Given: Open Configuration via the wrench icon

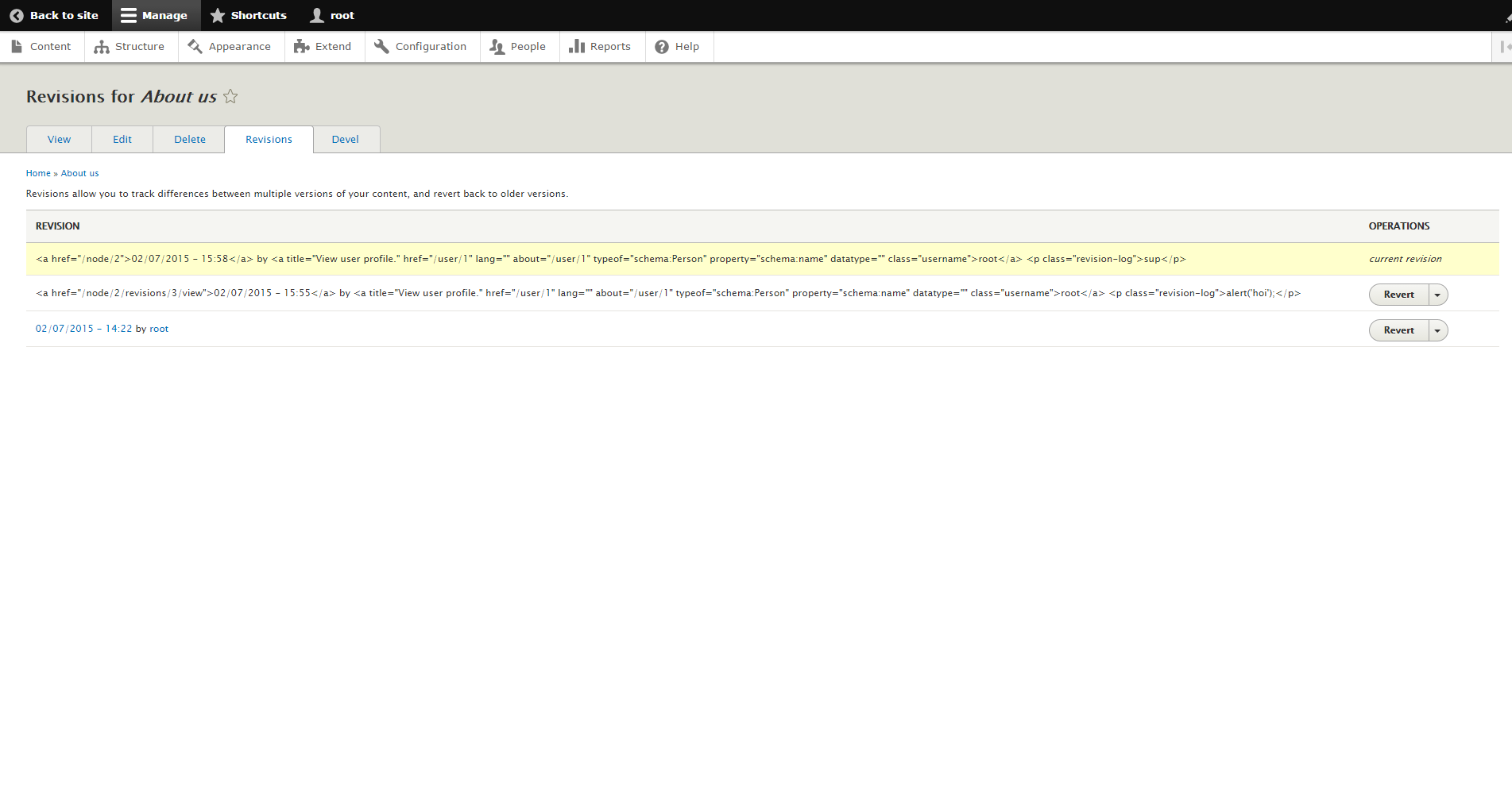Looking at the screenshot, I should [381, 46].
